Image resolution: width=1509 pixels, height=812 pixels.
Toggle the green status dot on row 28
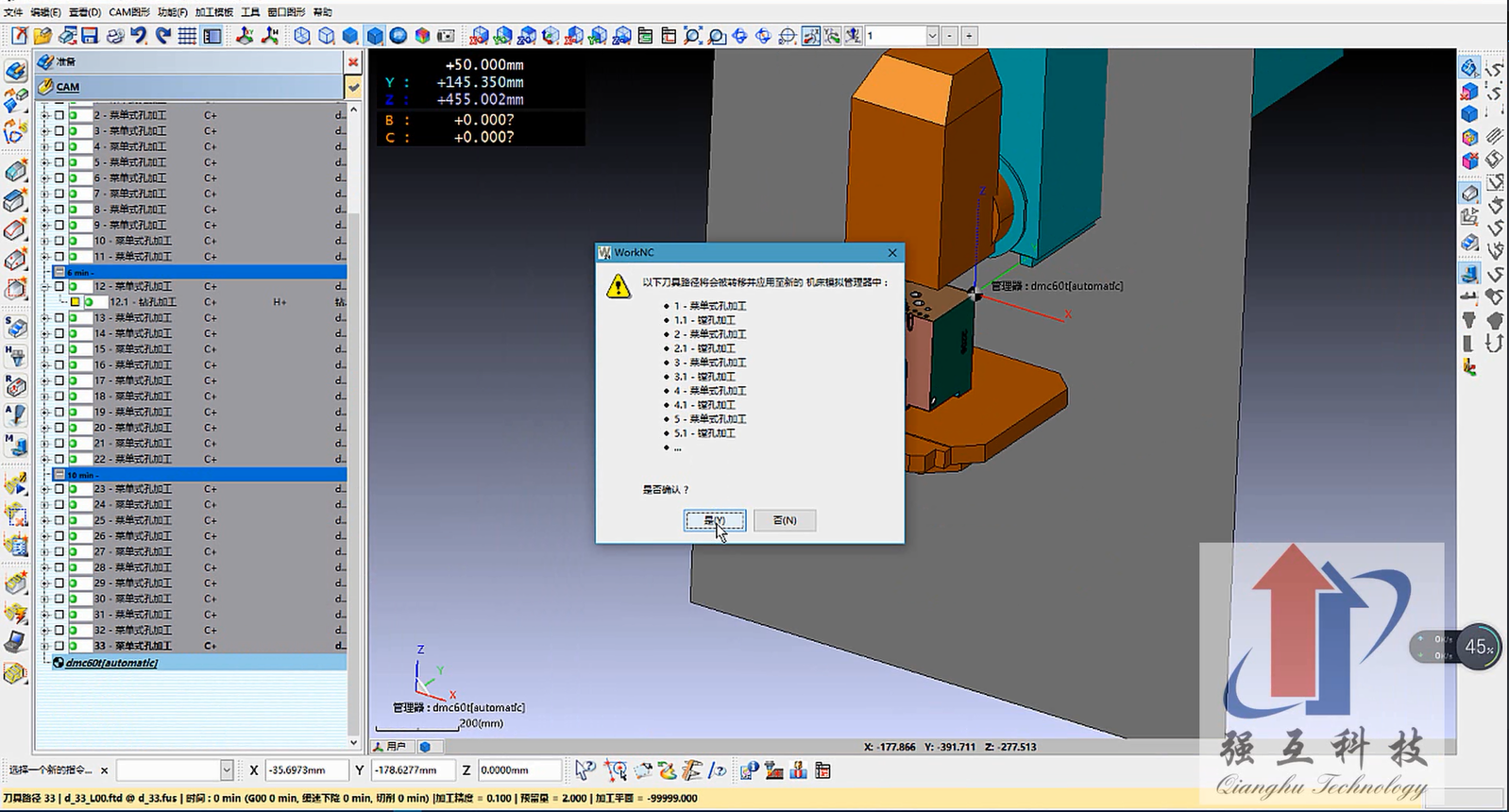pos(74,567)
